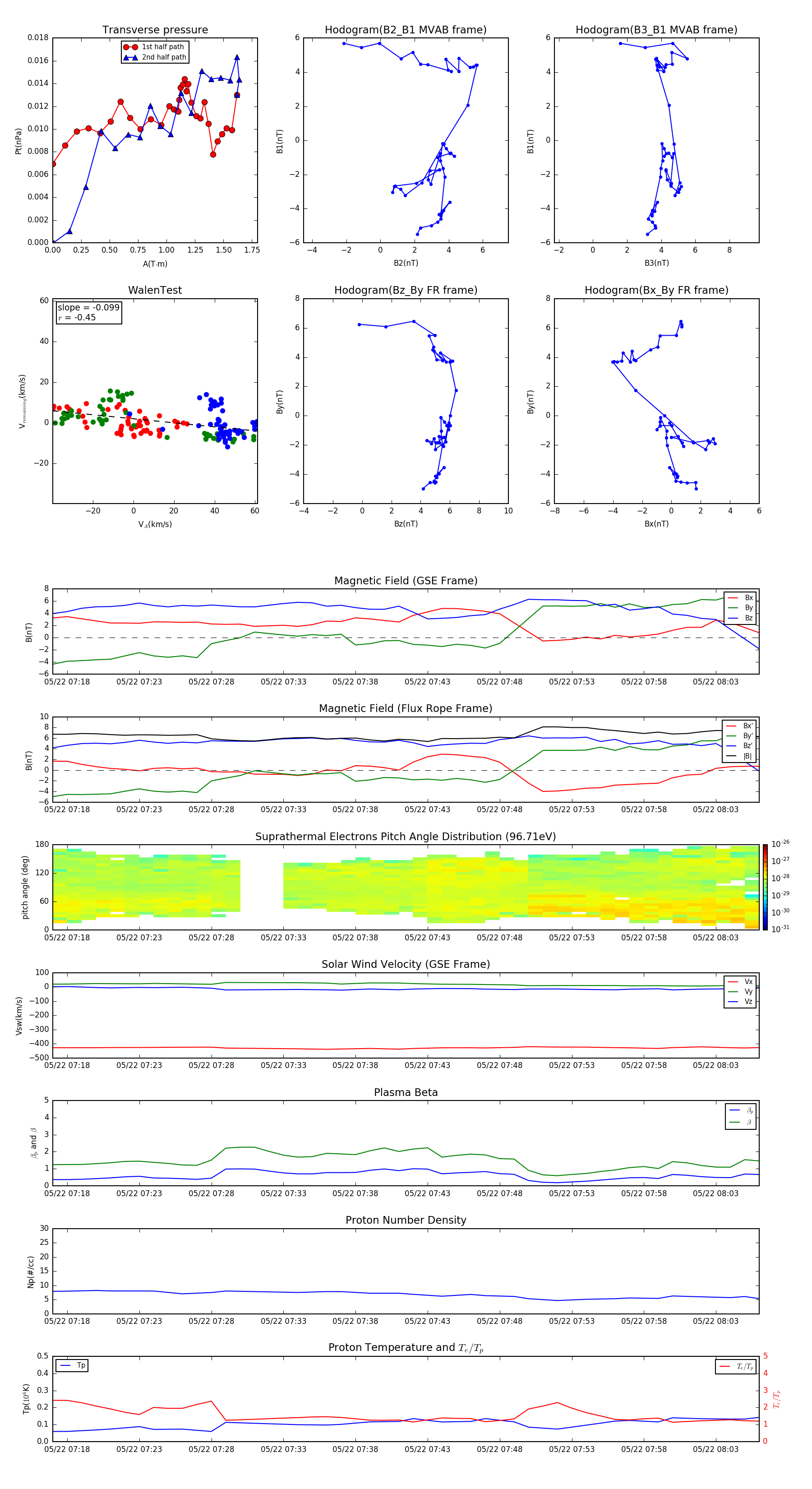This screenshot has width=812, height=1489.
Task: Click the 'Hodogram(B3_B1 MVAB frame)' title
Action: (656, 30)
